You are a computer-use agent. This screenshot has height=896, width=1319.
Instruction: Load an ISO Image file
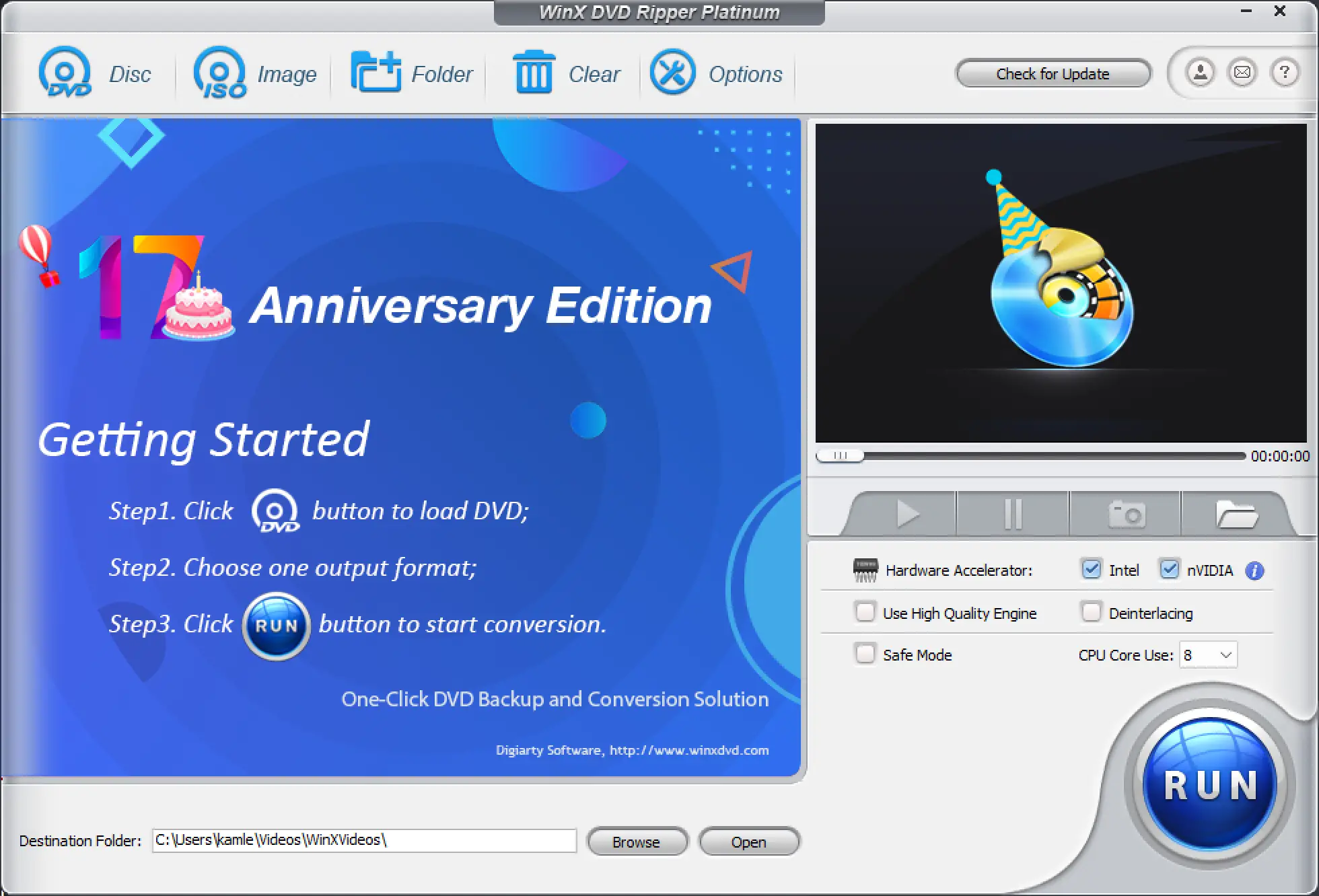point(255,73)
